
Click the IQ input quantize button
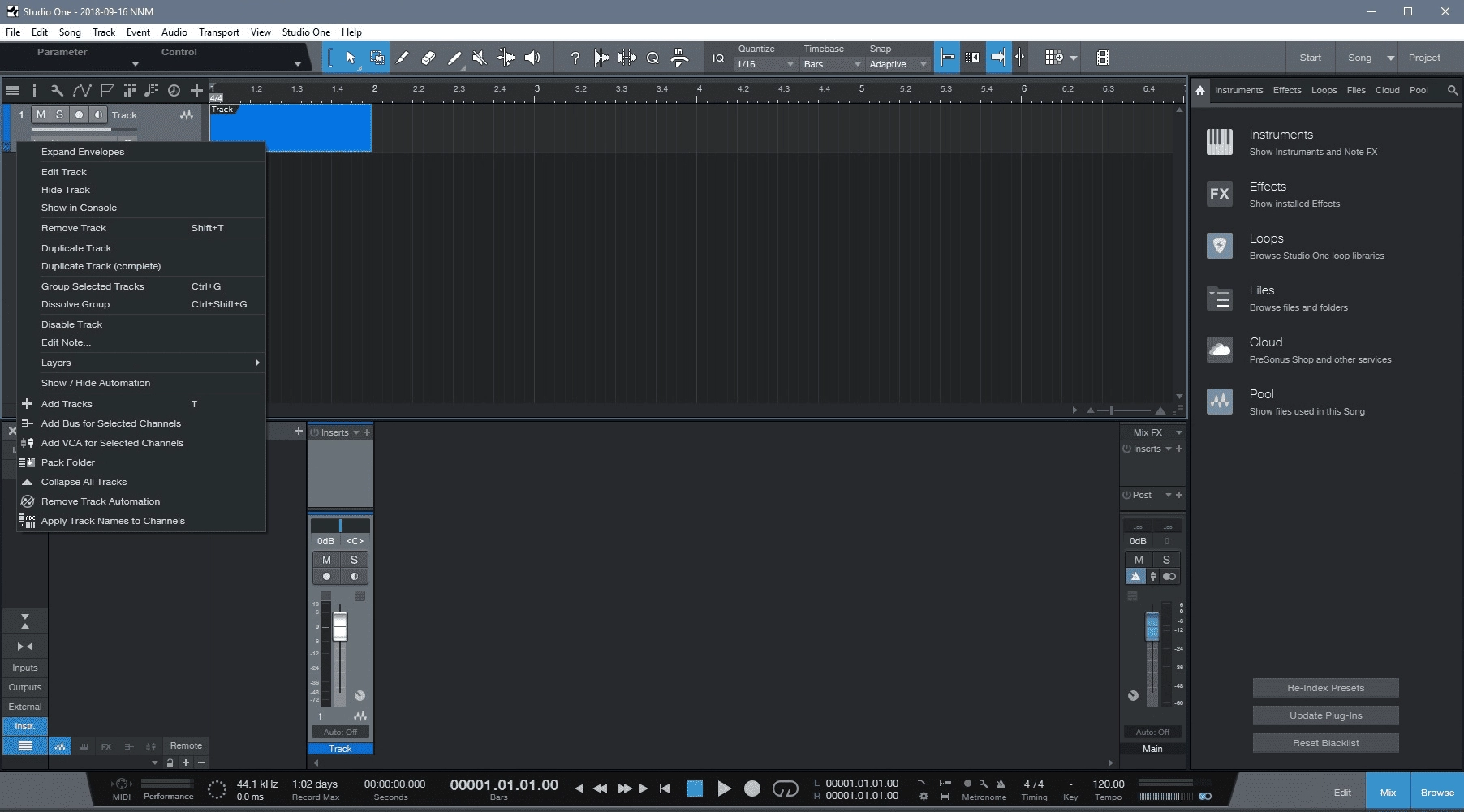point(718,58)
